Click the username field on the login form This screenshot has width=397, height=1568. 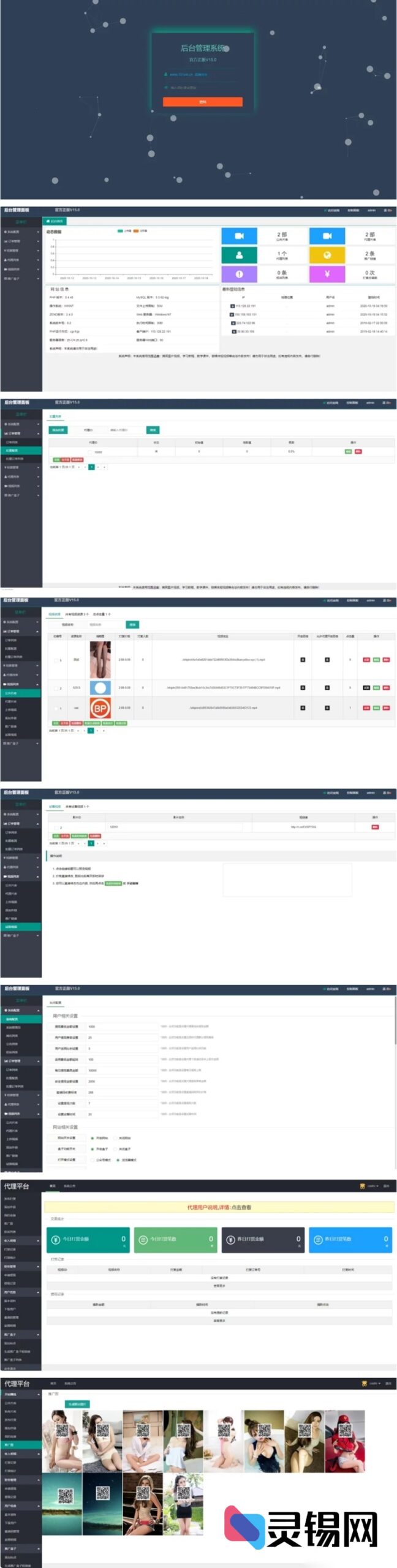coord(202,74)
